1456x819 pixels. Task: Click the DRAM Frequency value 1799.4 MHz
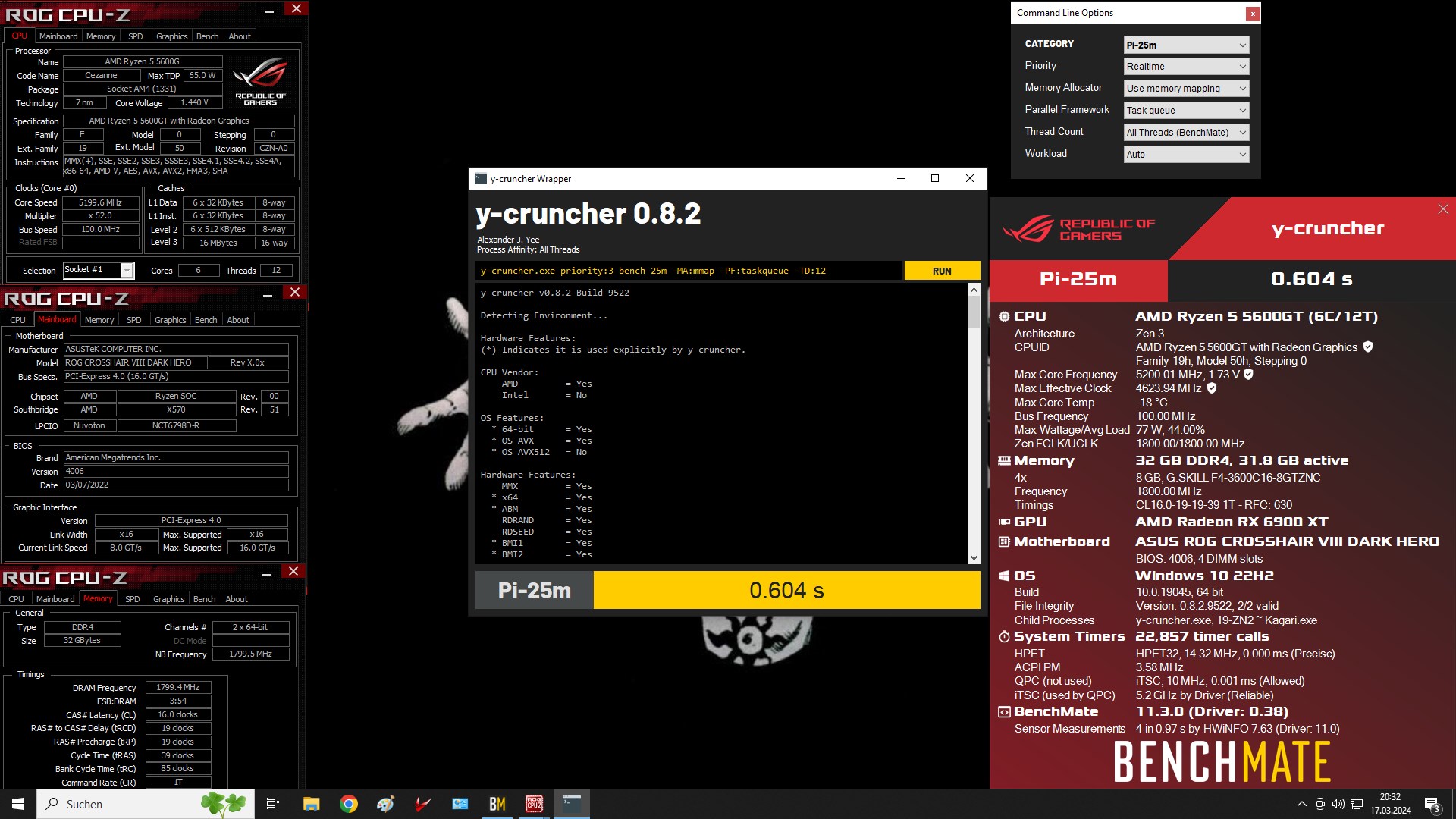click(178, 688)
